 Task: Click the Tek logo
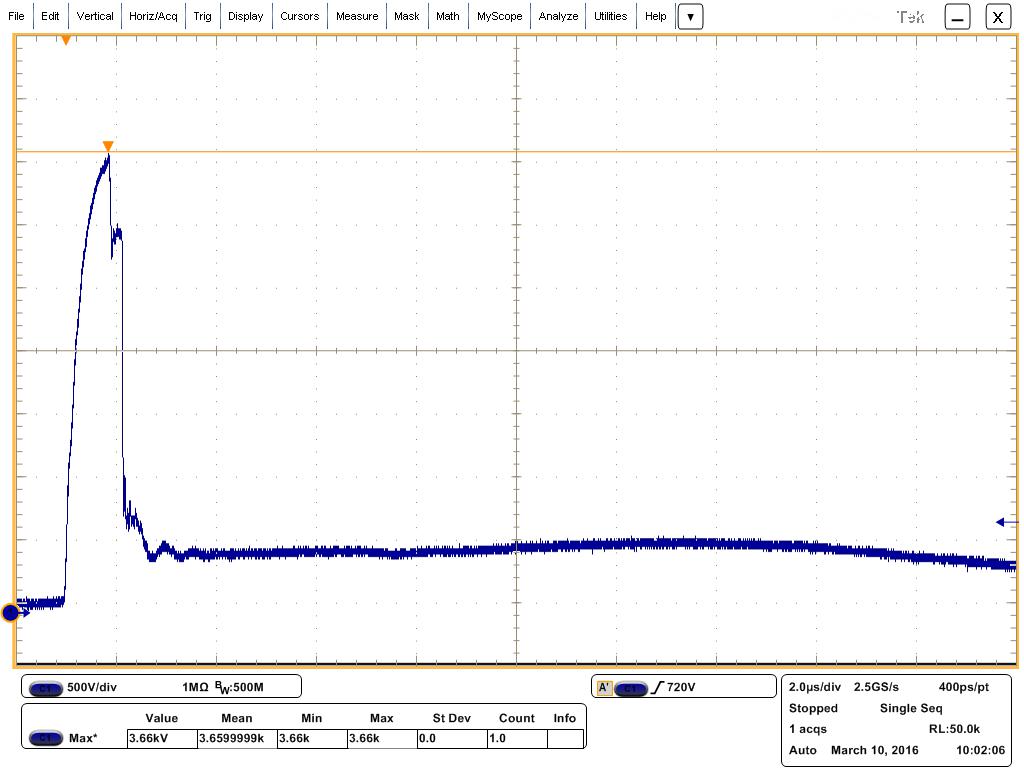click(910, 17)
